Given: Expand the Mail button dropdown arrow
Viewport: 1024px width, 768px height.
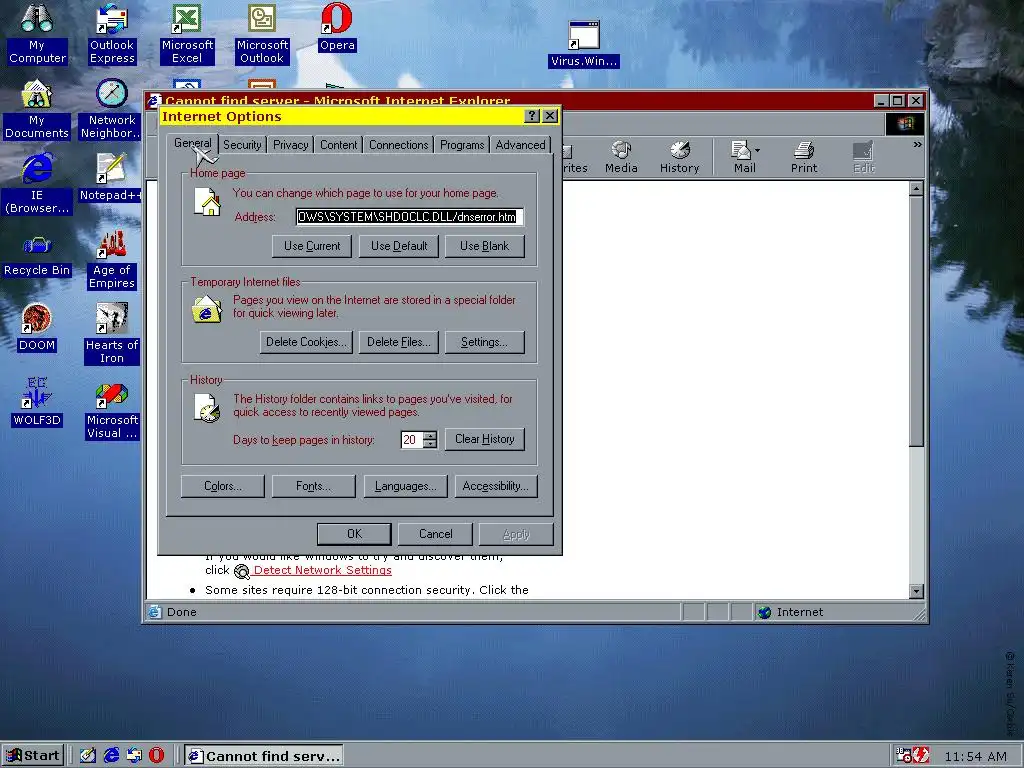Looking at the screenshot, I should point(758,151).
